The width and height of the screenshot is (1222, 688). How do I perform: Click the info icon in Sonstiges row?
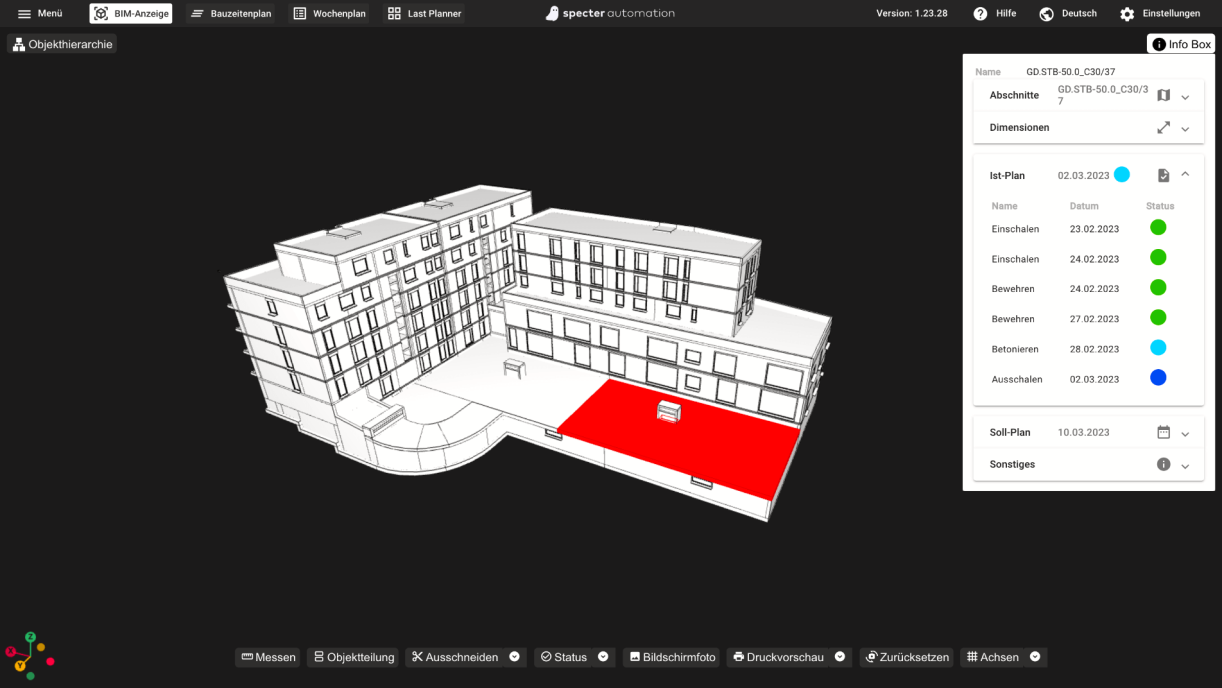(x=1163, y=465)
